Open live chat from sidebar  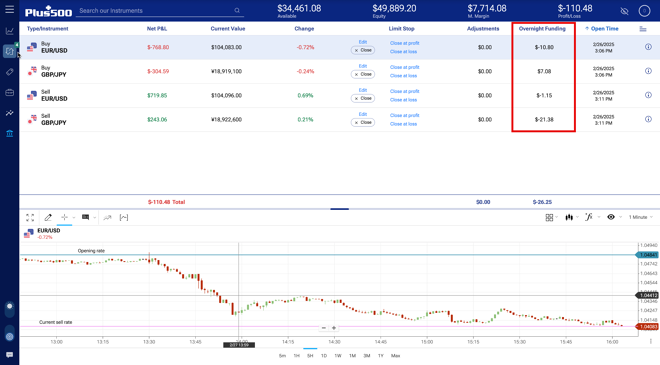[9, 355]
